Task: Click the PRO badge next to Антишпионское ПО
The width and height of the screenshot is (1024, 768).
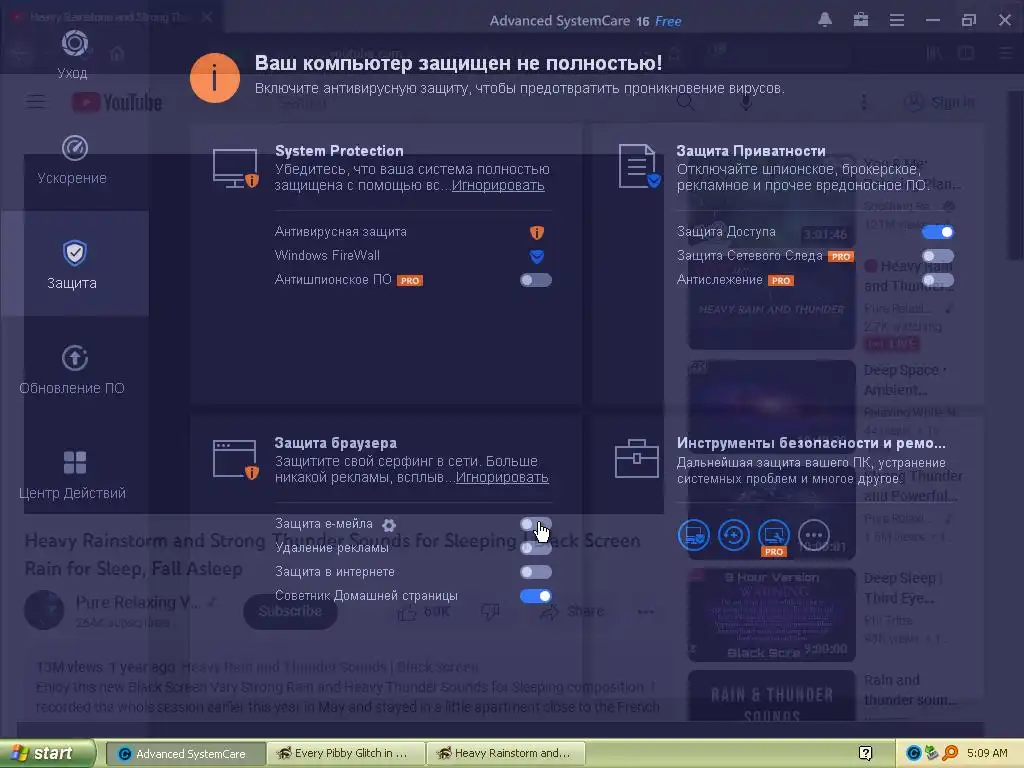Action: pyautogui.click(x=410, y=281)
